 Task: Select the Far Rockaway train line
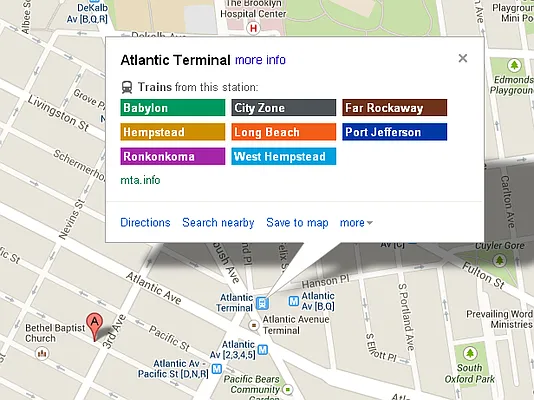pos(395,108)
